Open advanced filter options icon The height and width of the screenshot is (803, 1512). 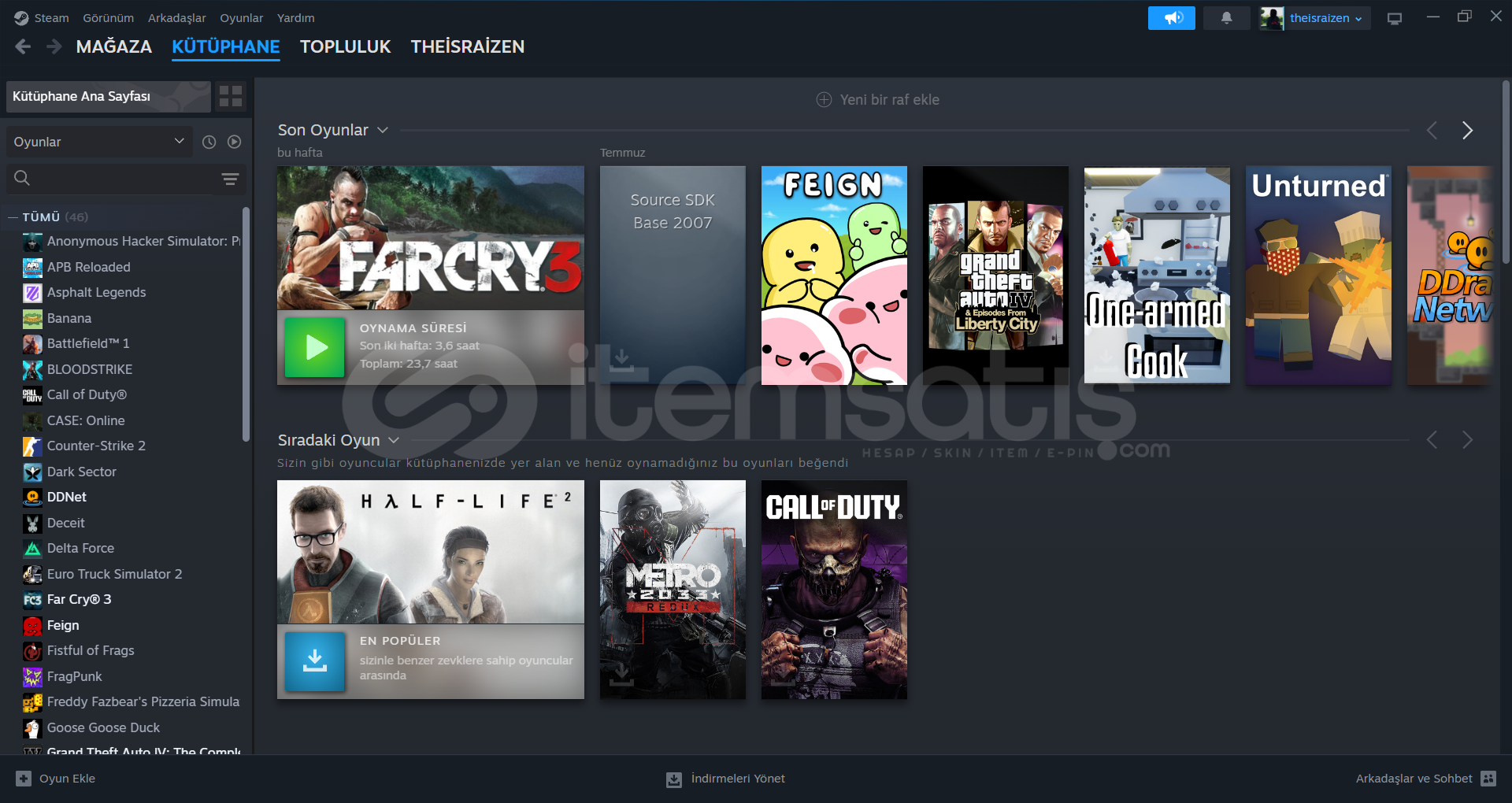click(230, 179)
